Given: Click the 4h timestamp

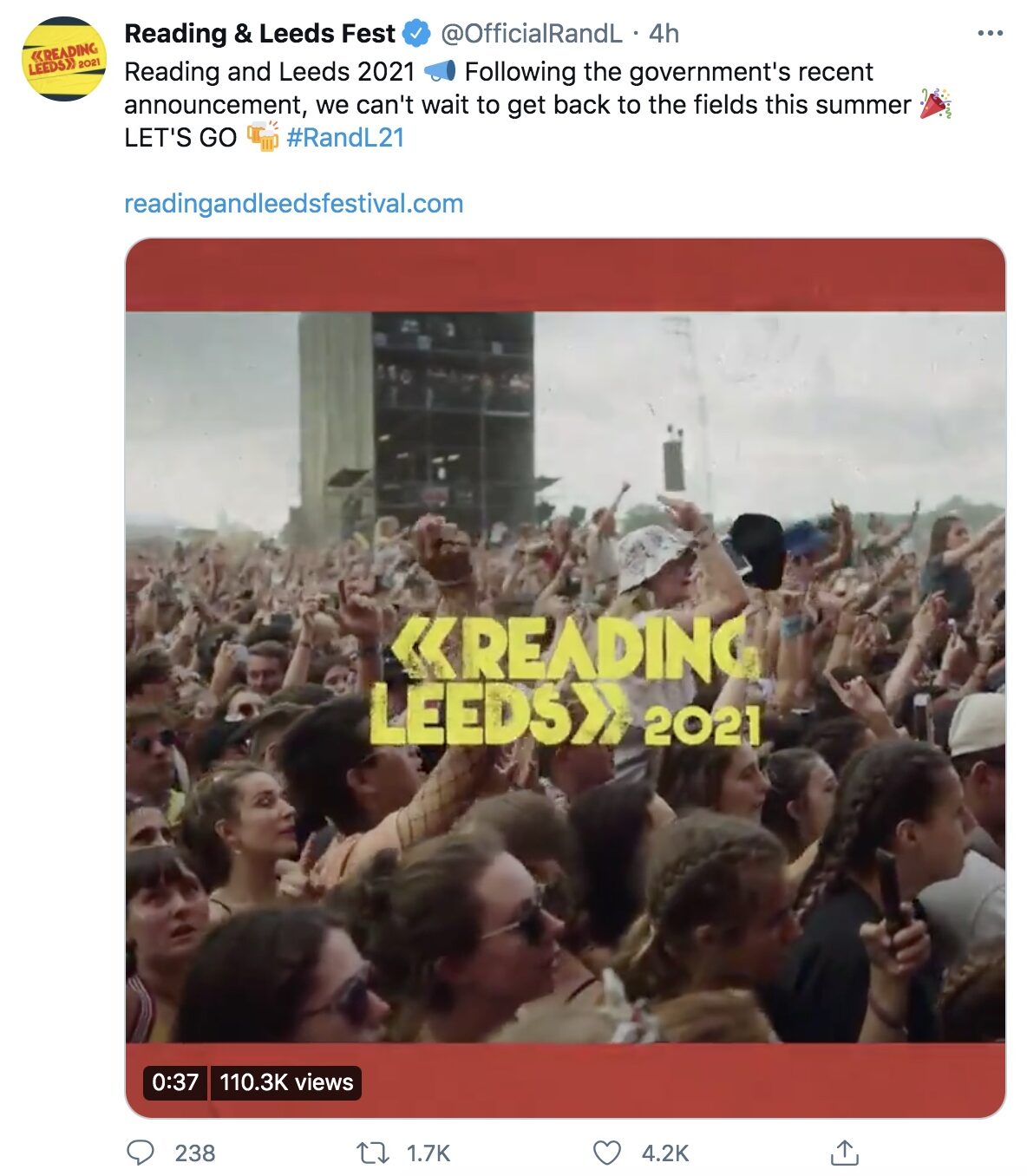Looking at the screenshot, I should click(664, 33).
